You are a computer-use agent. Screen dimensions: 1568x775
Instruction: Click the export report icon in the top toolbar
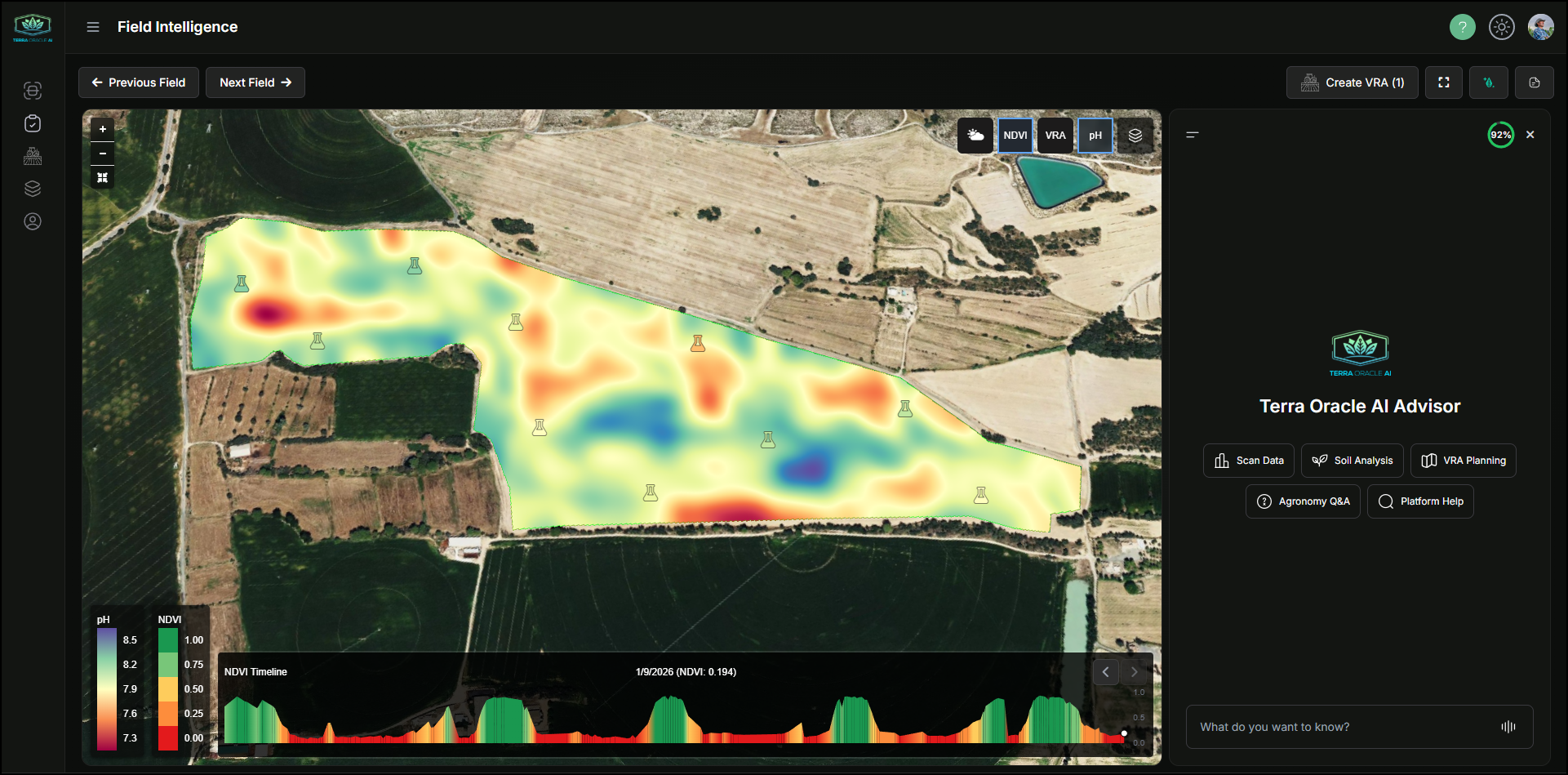(x=1535, y=82)
